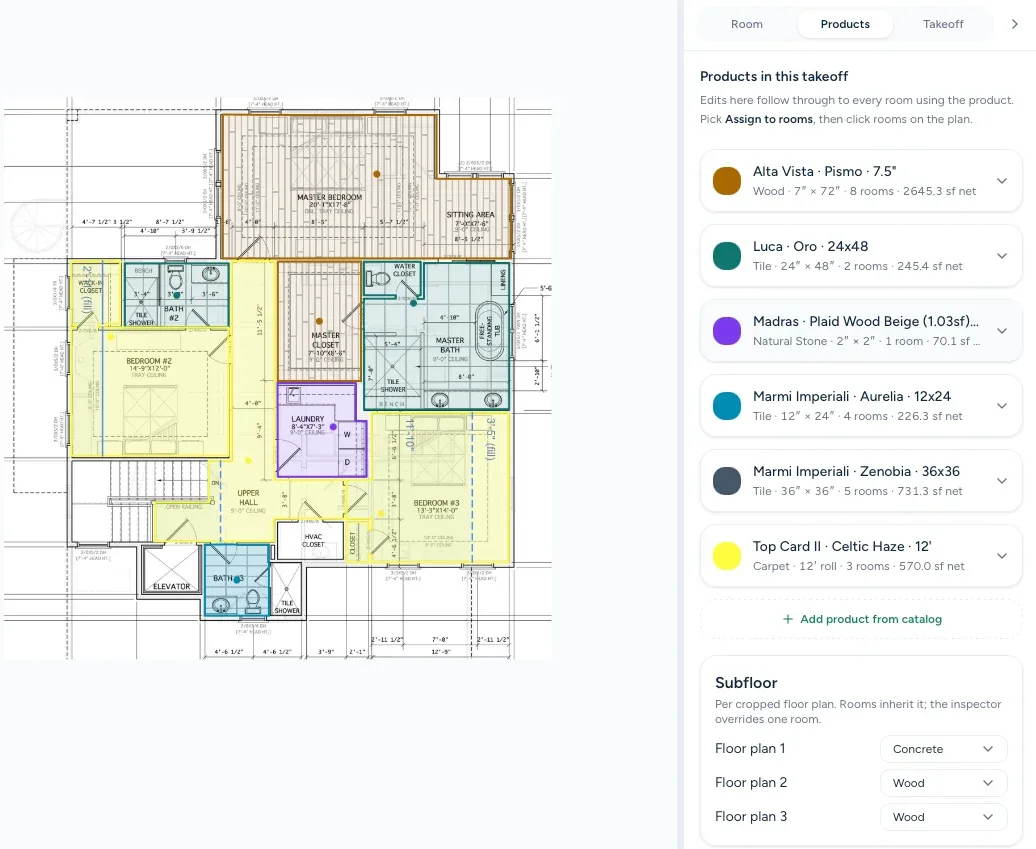Click teal marker dot in Master Bath
The width and height of the screenshot is (1036, 849).
(x=414, y=303)
